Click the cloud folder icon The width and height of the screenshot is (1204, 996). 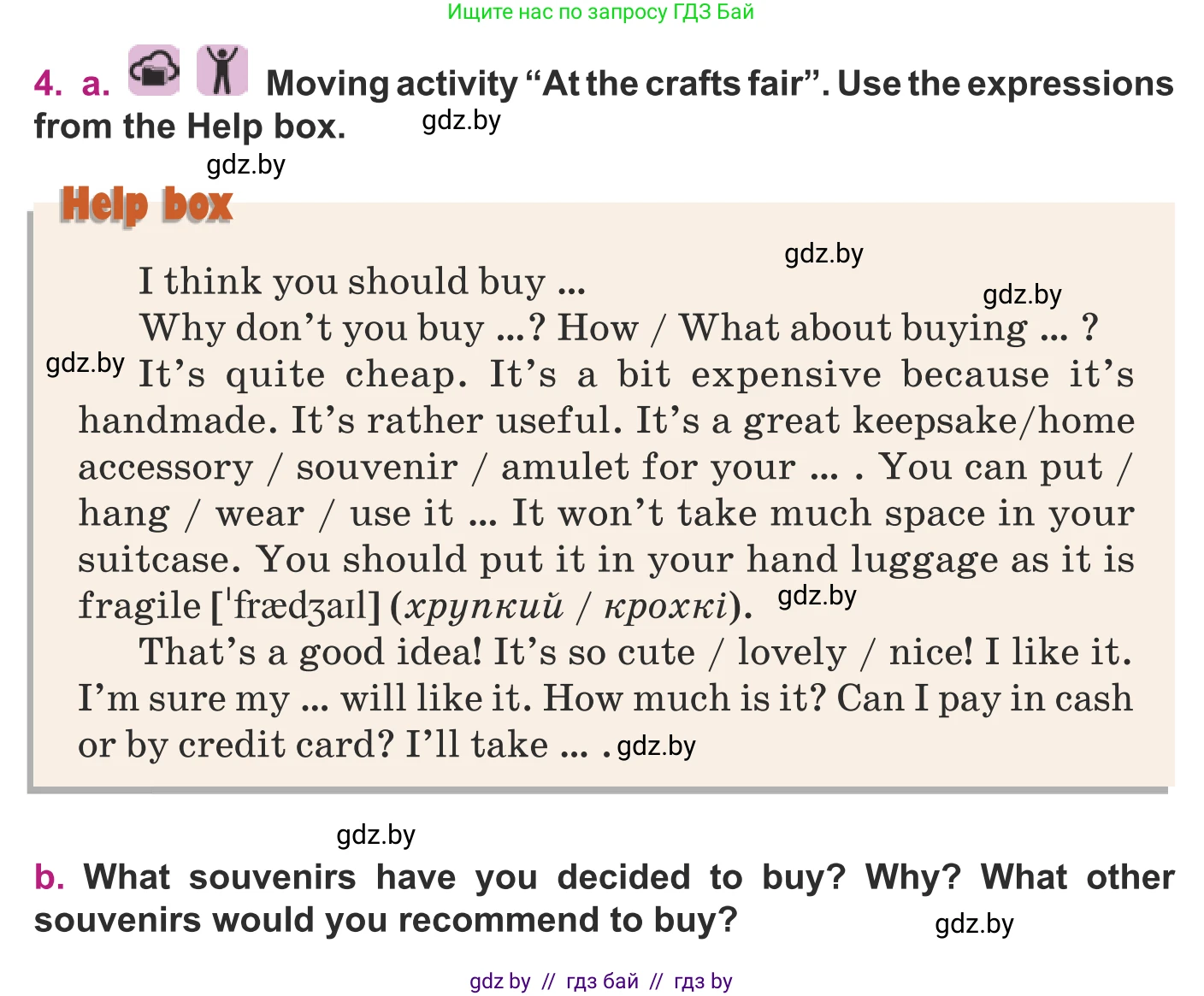[x=154, y=70]
